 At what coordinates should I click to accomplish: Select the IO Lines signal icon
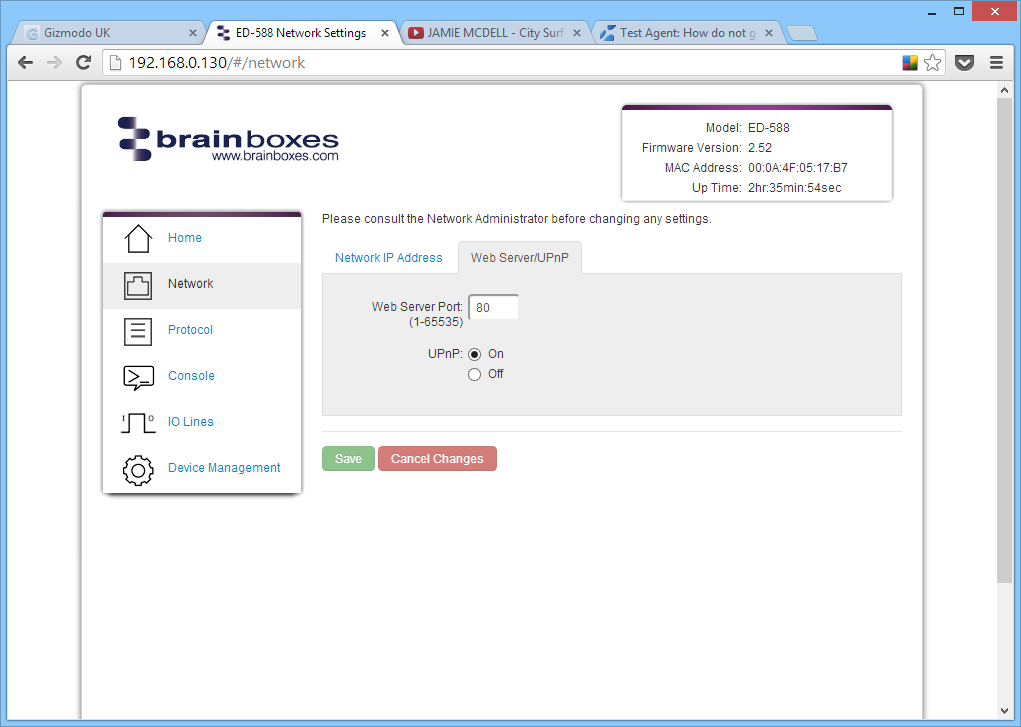click(137, 422)
